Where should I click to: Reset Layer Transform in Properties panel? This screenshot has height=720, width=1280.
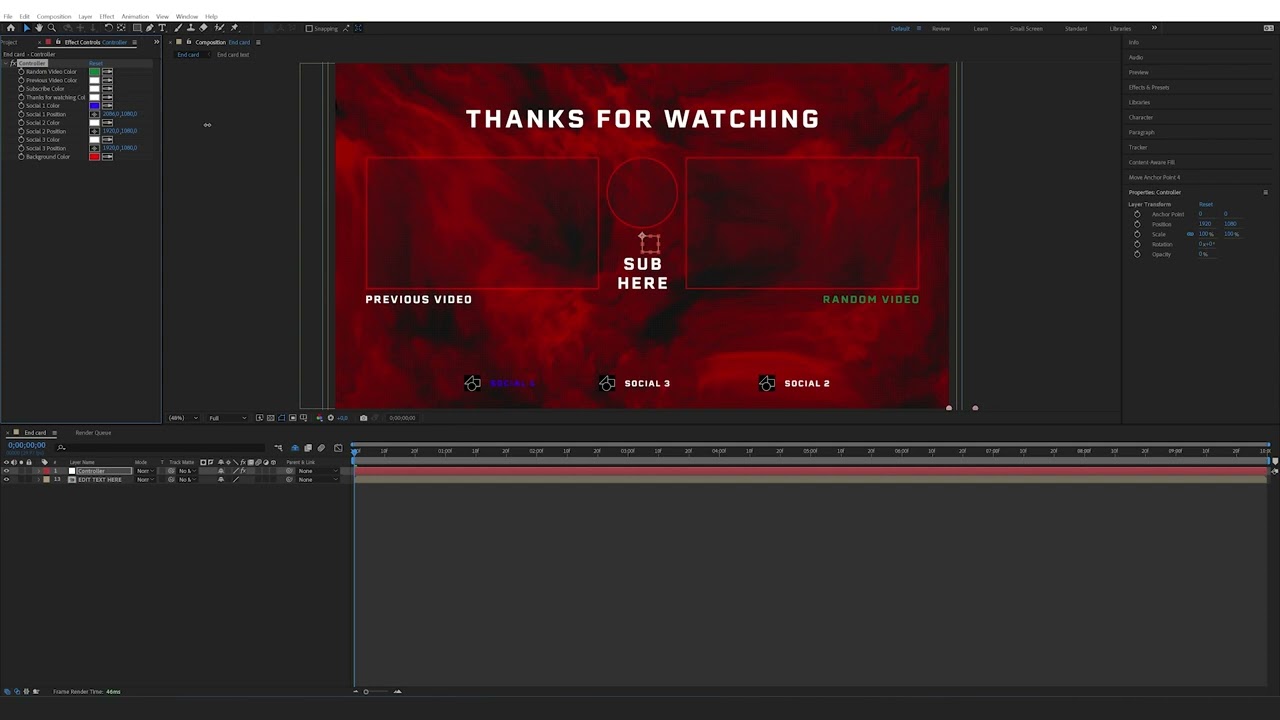click(x=1206, y=204)
